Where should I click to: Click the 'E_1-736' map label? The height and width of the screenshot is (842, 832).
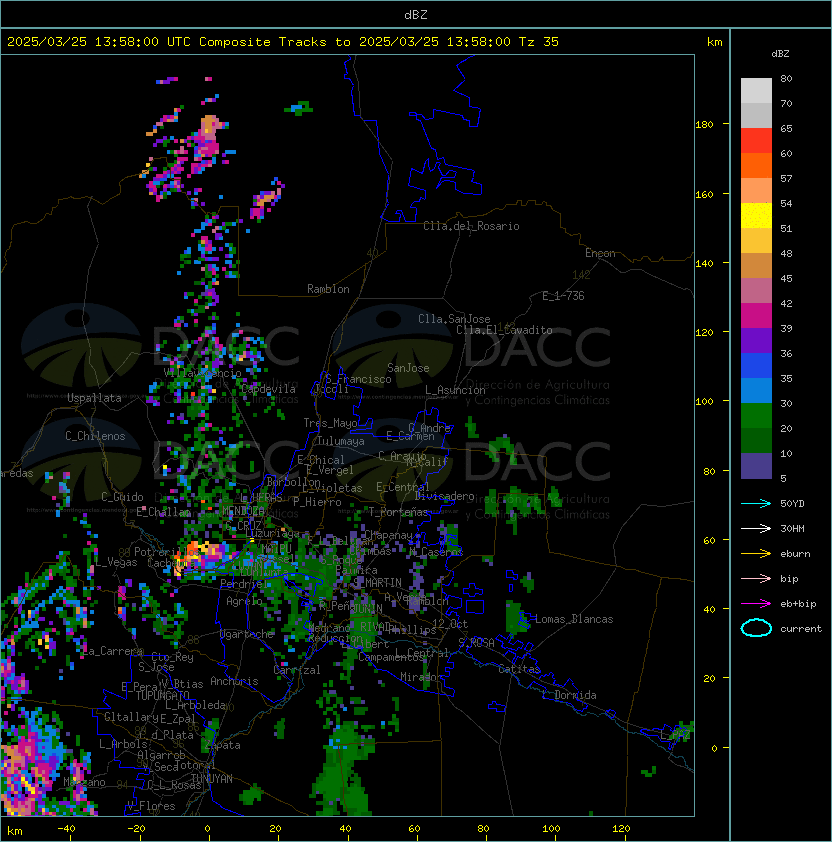point(563,296)
